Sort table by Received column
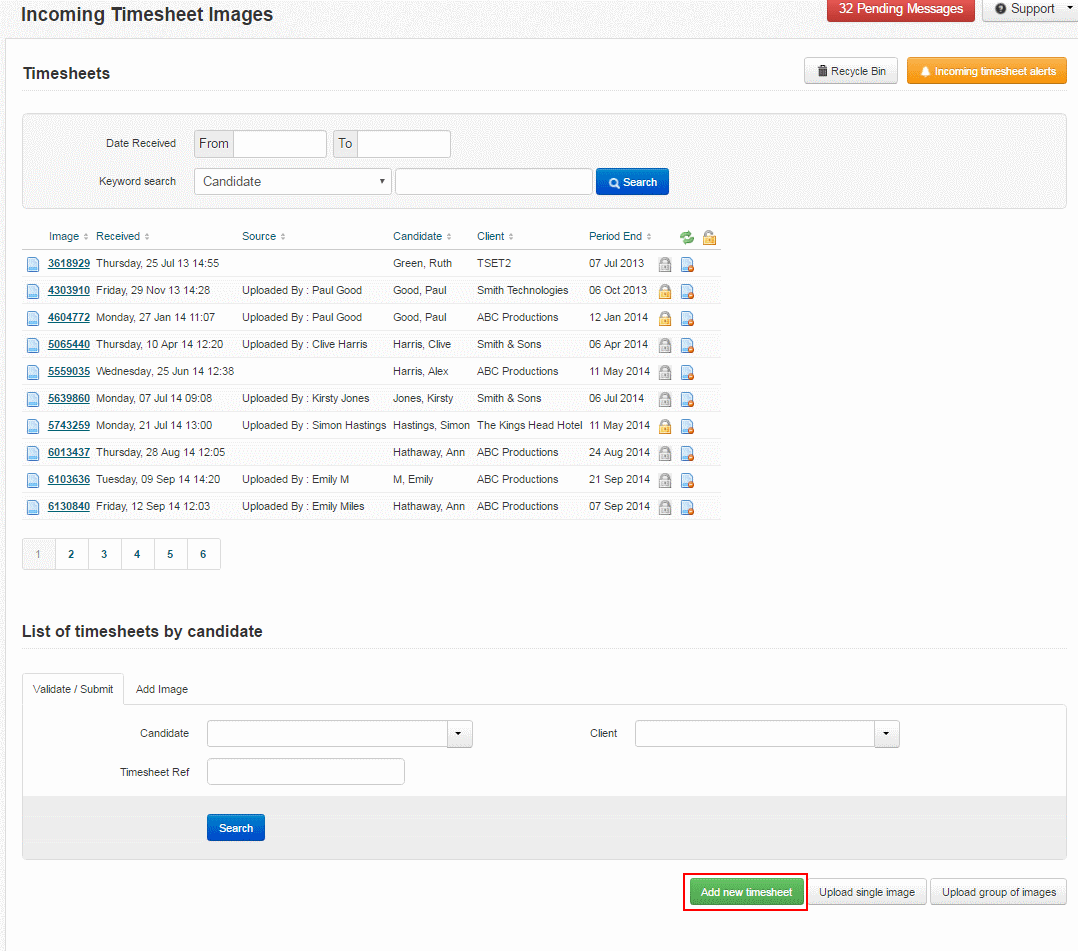 (122, 236)
